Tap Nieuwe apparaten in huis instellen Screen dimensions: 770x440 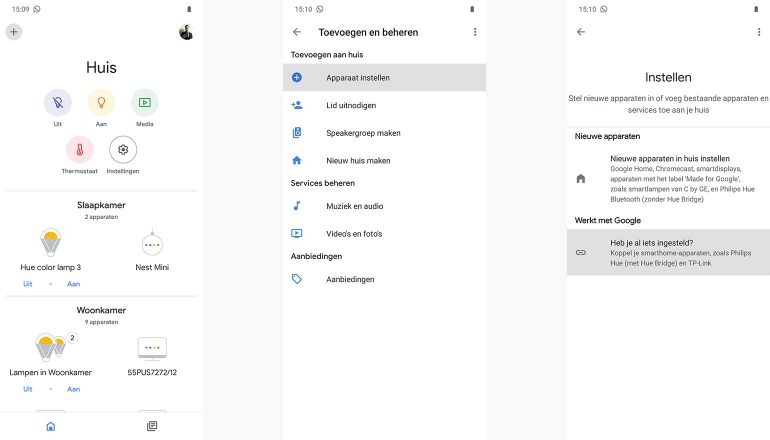[668, 178]
